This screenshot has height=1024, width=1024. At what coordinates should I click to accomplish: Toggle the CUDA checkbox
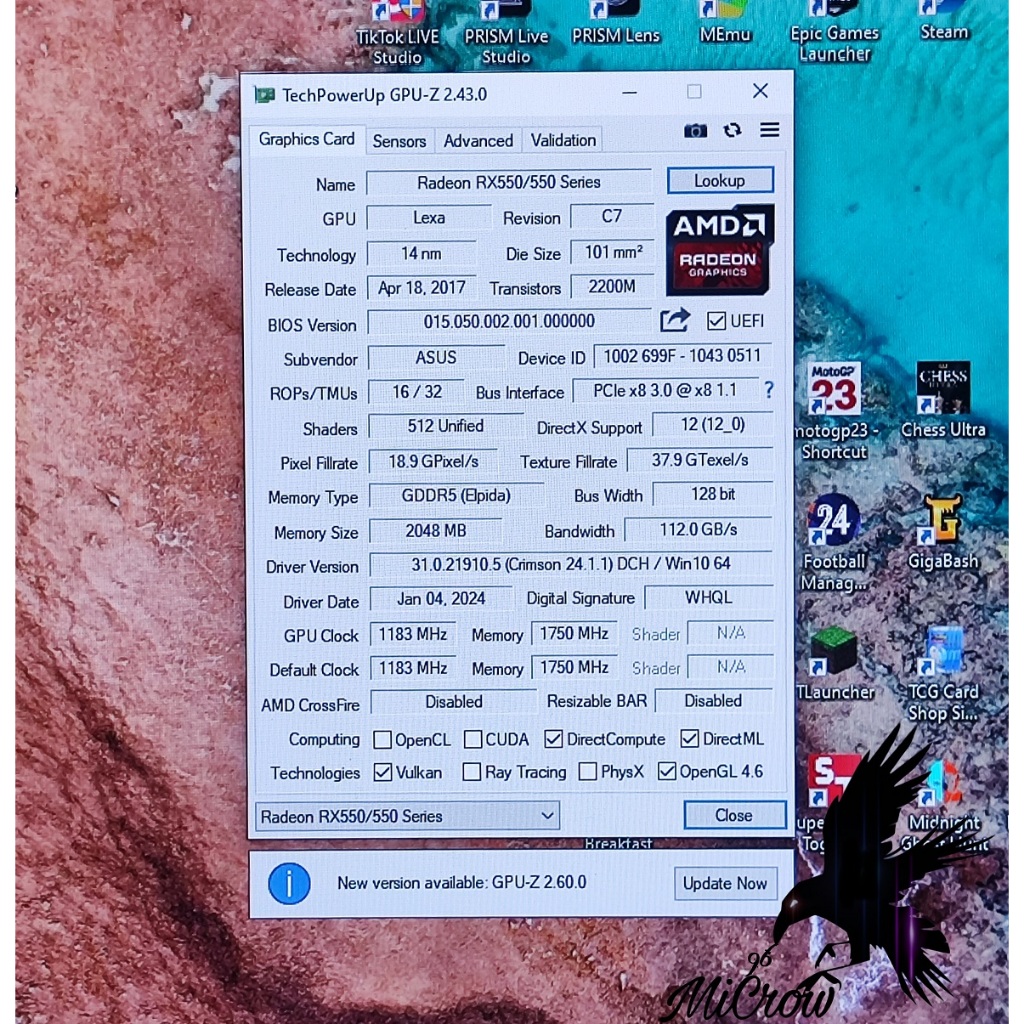[x=473, y=739]
